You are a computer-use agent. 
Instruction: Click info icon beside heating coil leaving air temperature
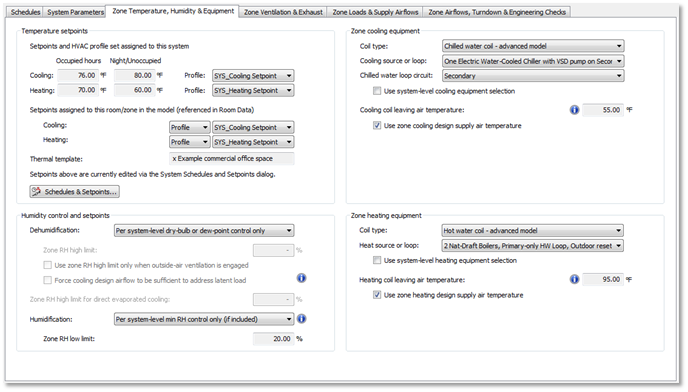(x=574, y=279)
